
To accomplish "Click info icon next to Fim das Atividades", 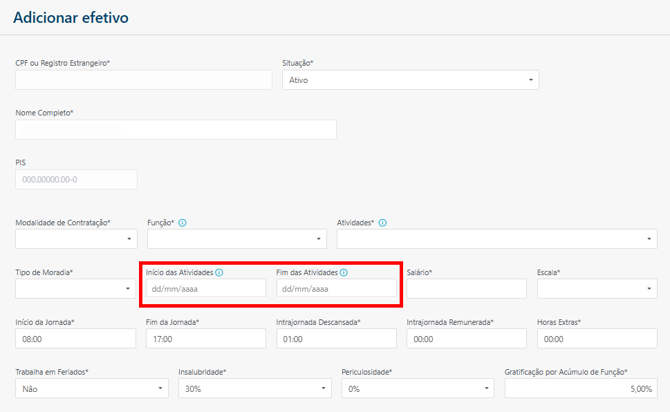I will click(343, 272).
